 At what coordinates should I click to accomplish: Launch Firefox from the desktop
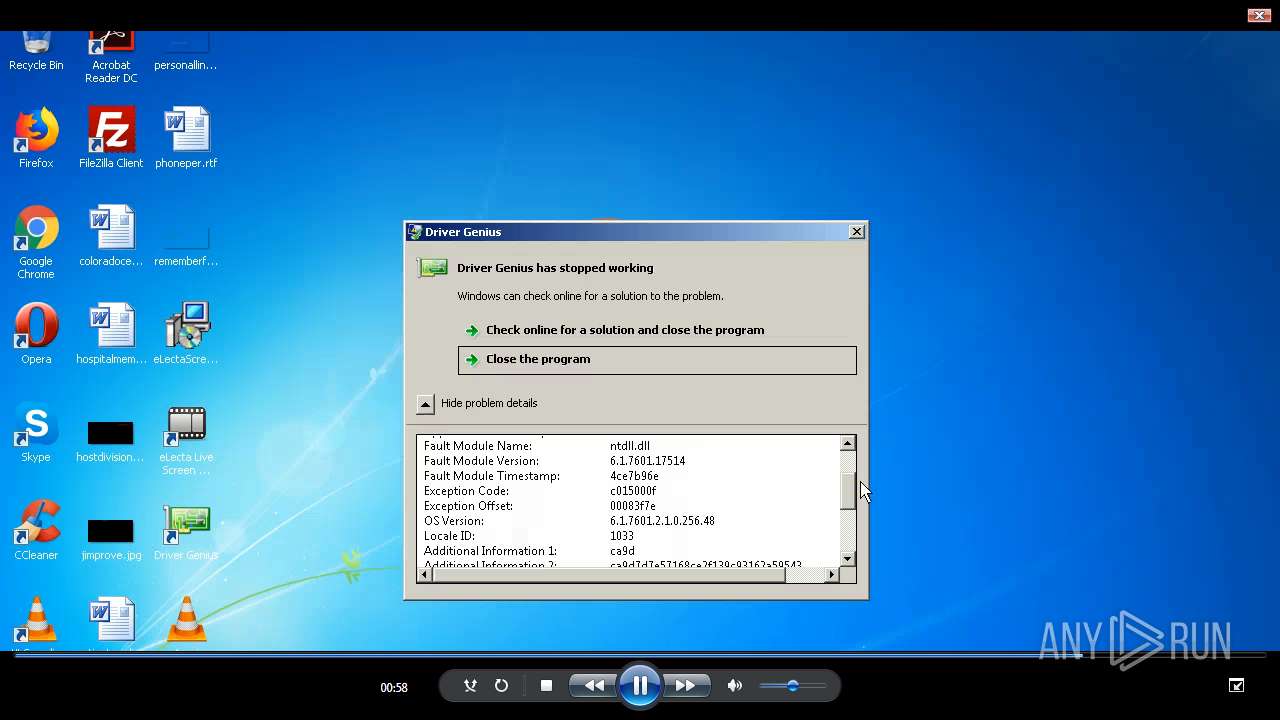point(36,138)
